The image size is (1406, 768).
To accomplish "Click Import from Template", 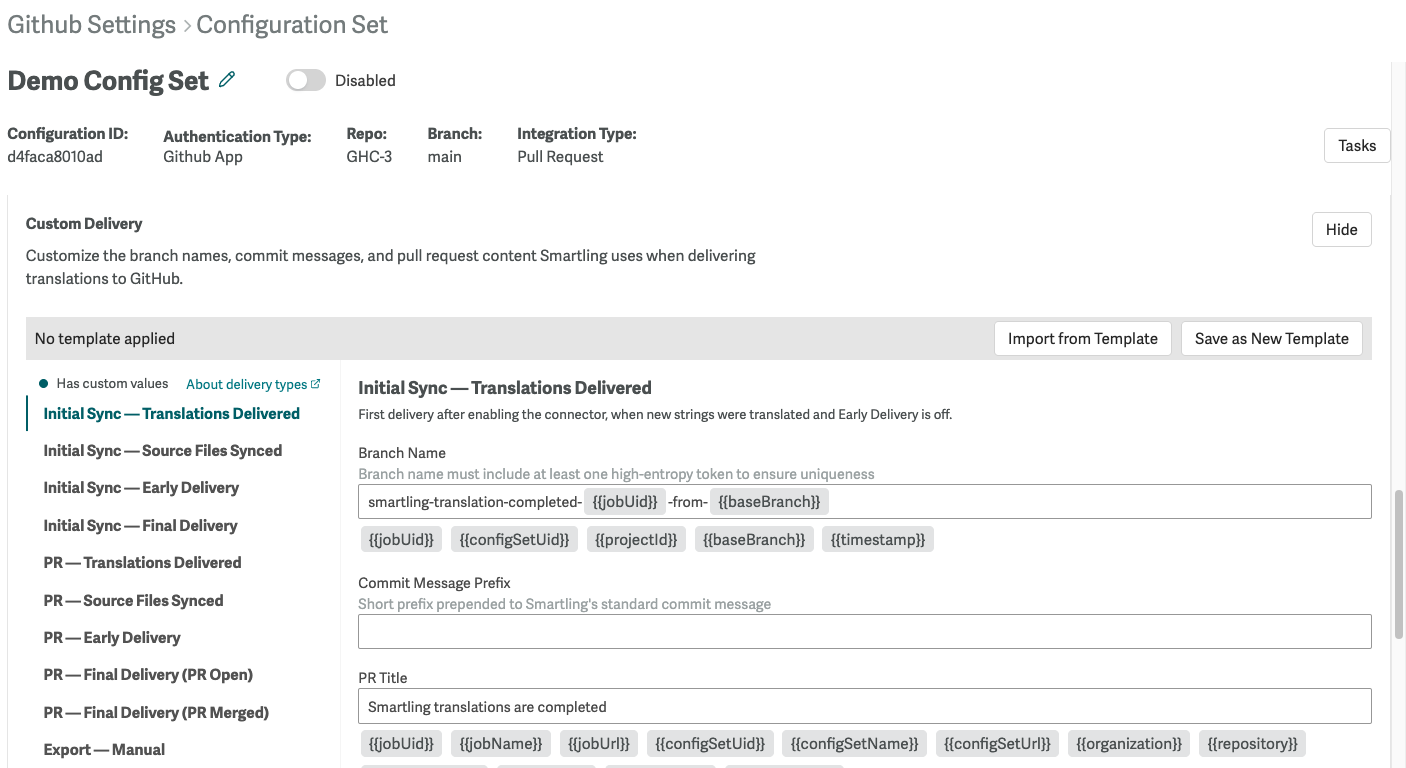I will point(1082,338).
